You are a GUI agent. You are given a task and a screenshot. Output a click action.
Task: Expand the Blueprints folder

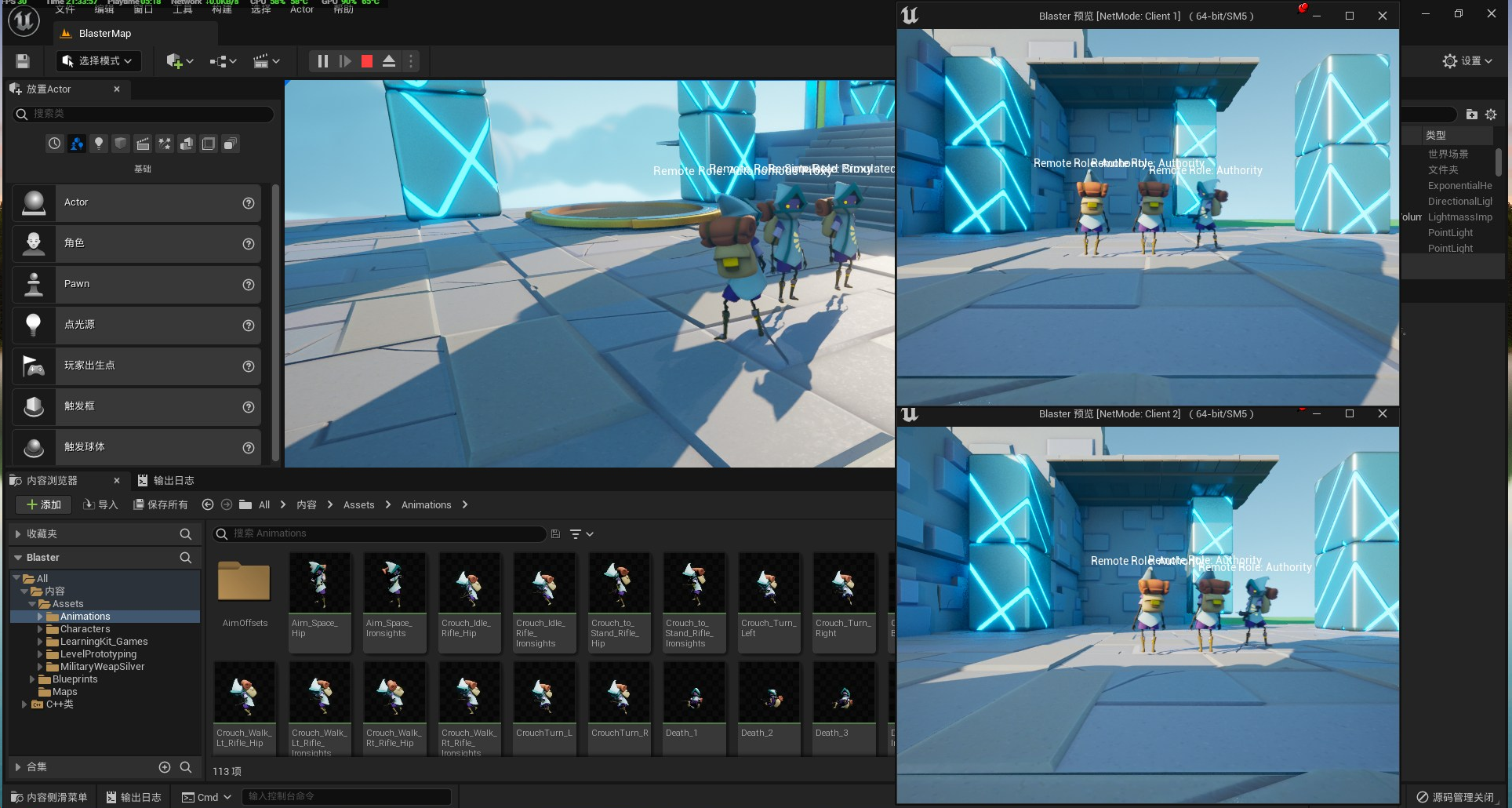click(32, 679)
